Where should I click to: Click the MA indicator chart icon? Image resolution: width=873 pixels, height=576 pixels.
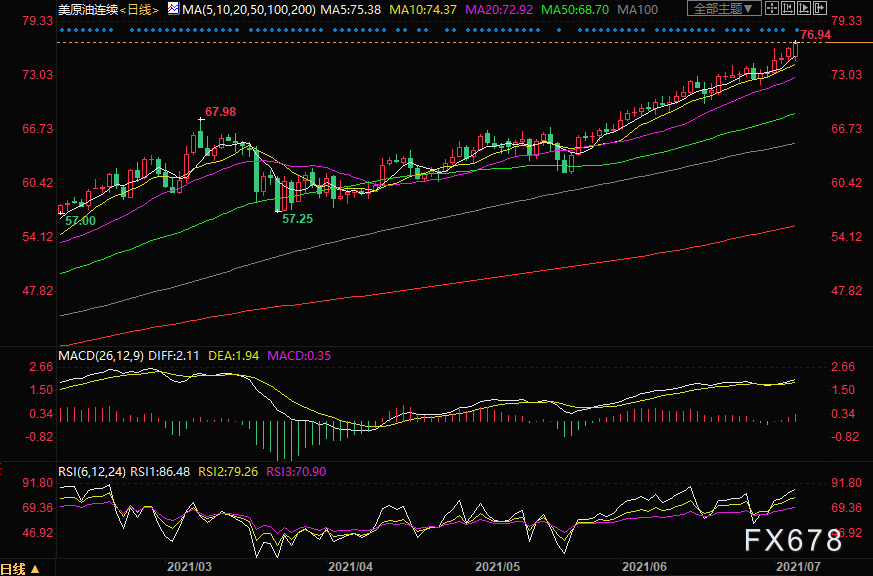[174, 8]
